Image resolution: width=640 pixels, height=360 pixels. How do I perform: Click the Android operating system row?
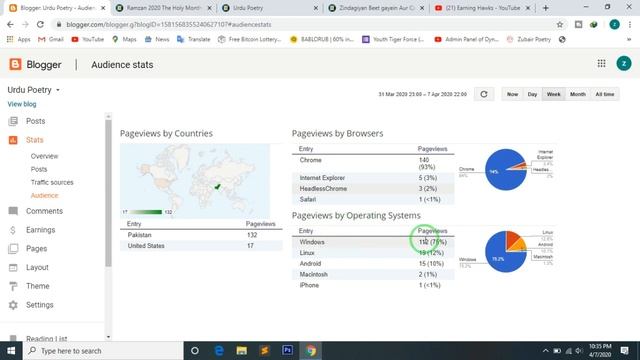pyautogui.click(x=373, y=264)
